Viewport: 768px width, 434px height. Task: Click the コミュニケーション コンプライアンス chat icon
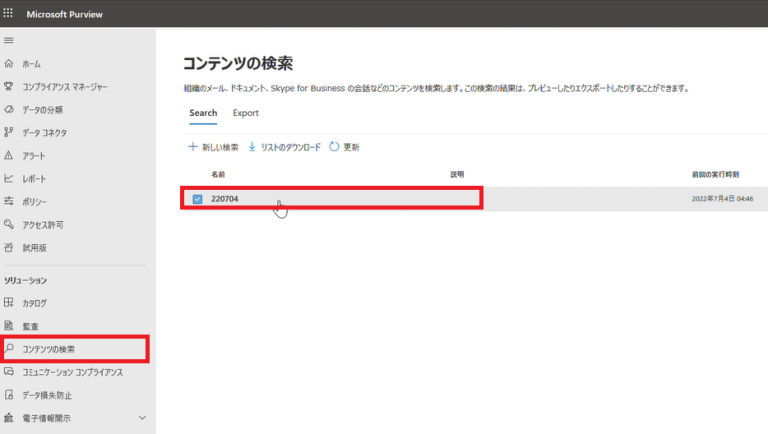(x=9, y=372)
